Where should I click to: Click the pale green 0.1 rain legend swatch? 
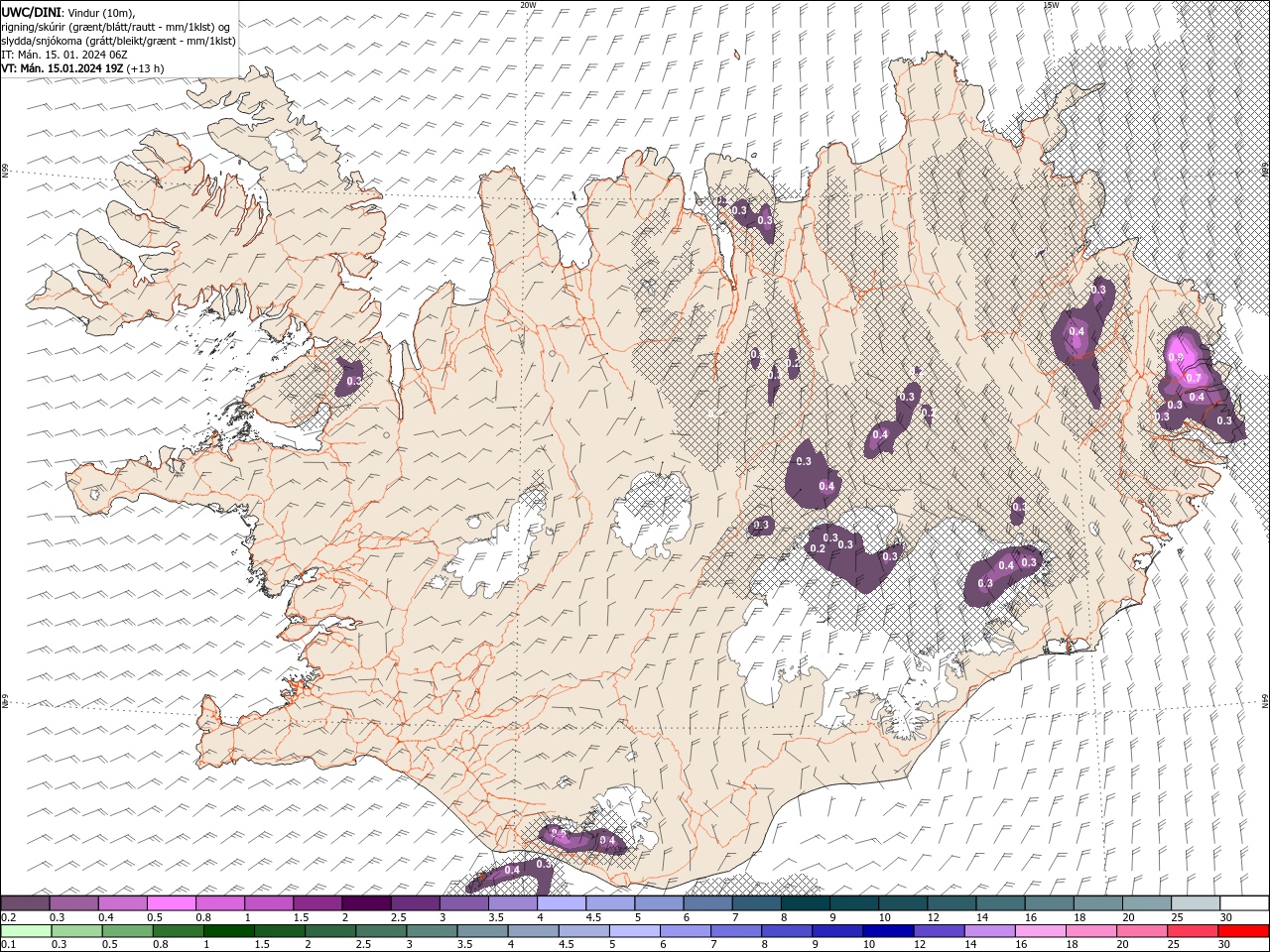tap(26, 931)
